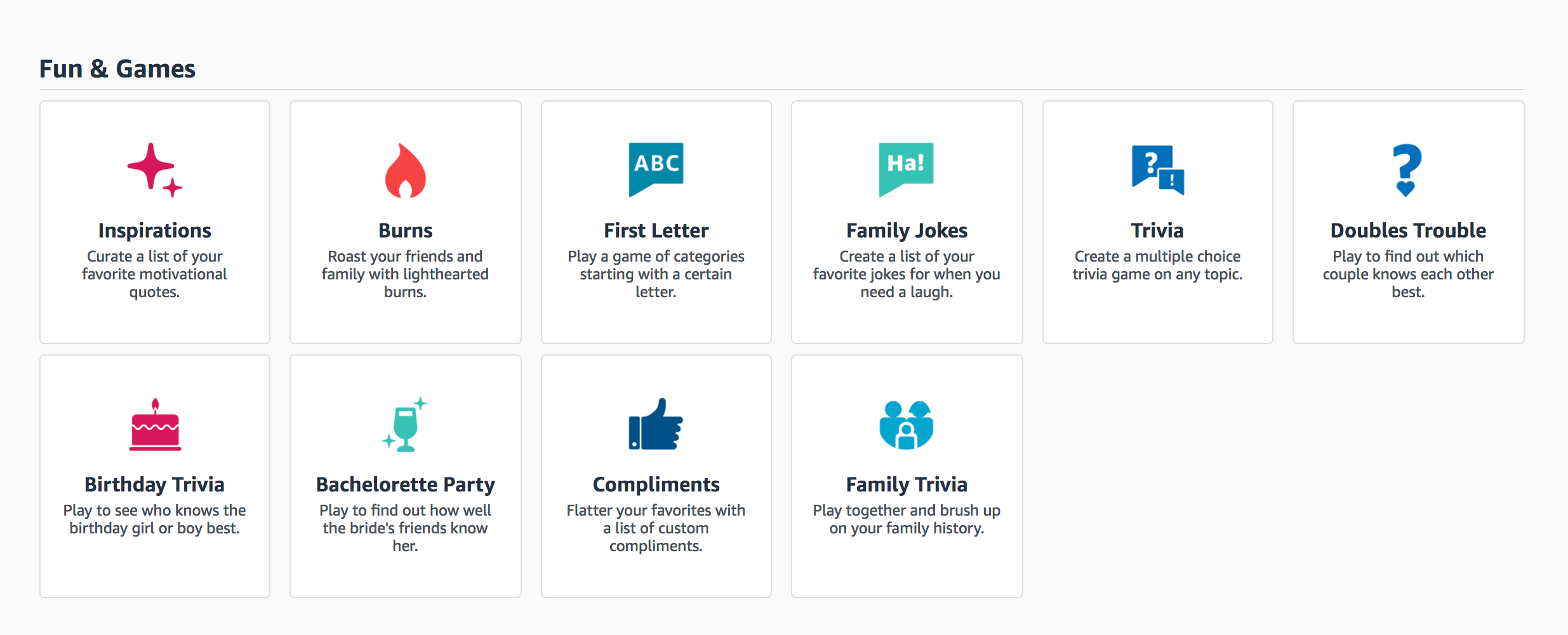Select the First Letter title link
The height and width of the screenshot is (635, 1568).
[655, 230]
